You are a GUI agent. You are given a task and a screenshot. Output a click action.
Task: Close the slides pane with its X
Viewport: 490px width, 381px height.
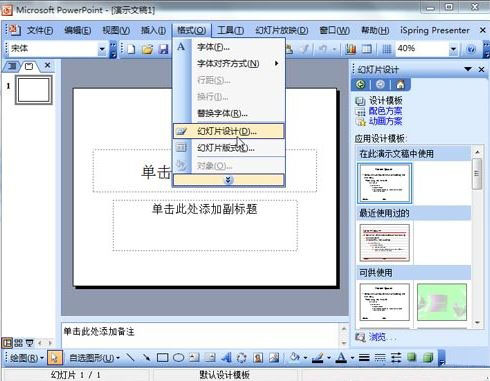[47, 65]
